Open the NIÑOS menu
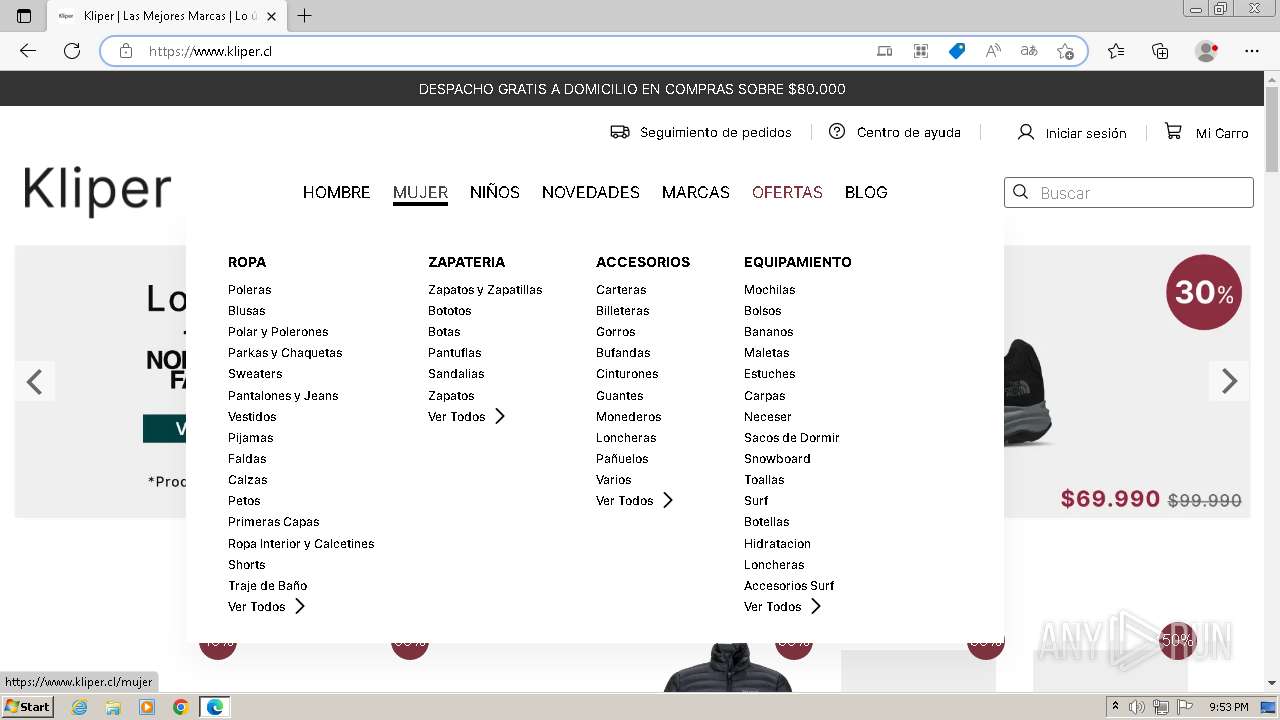Viewport: 1280px width, 720px height. [x=495, y=192]
